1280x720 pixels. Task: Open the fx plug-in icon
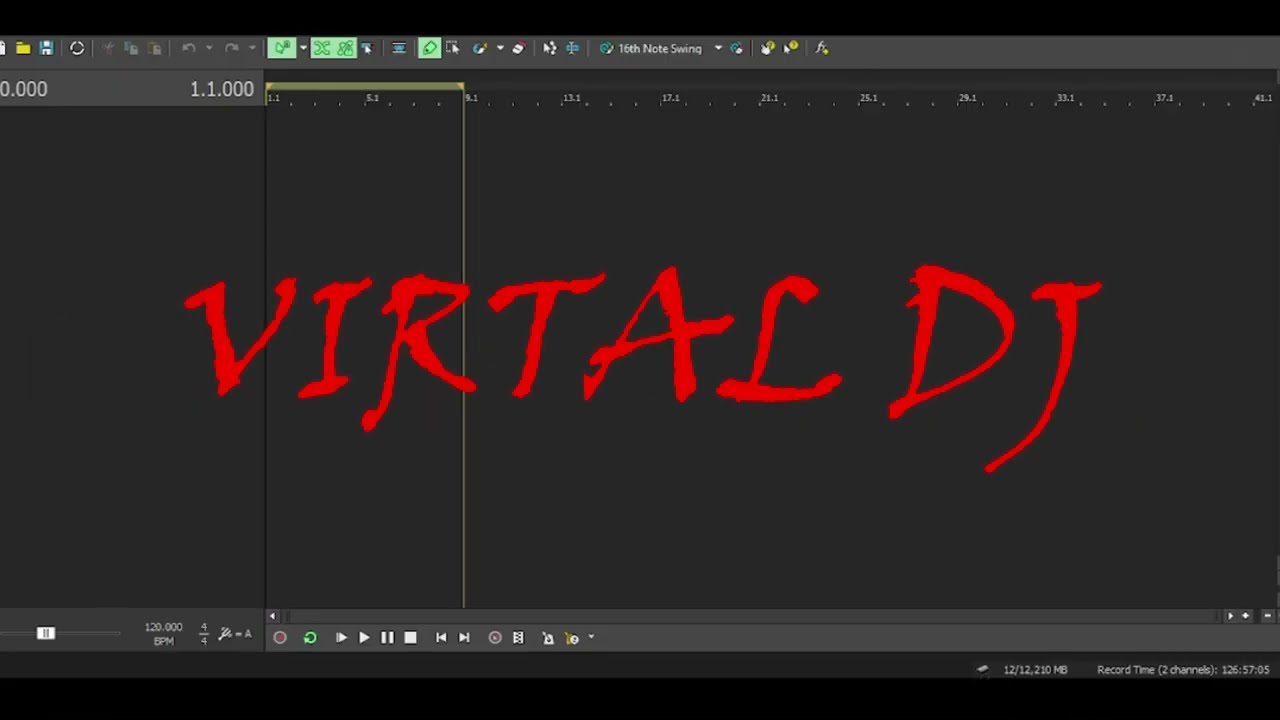(x=822, y=48)
